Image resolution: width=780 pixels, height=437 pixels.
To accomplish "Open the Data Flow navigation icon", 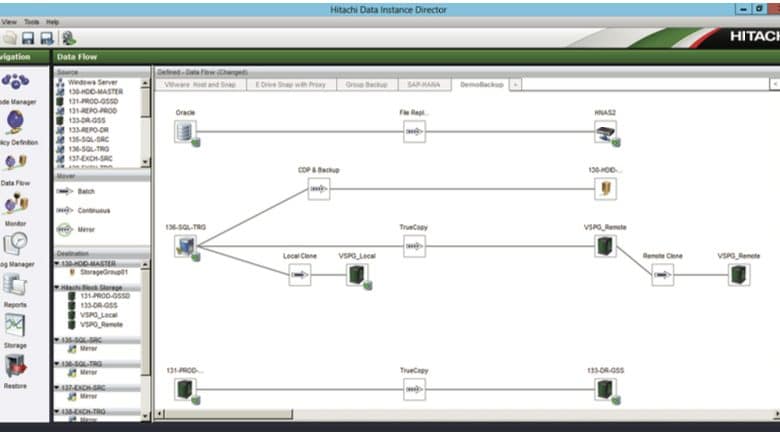I will coord(15,163).
